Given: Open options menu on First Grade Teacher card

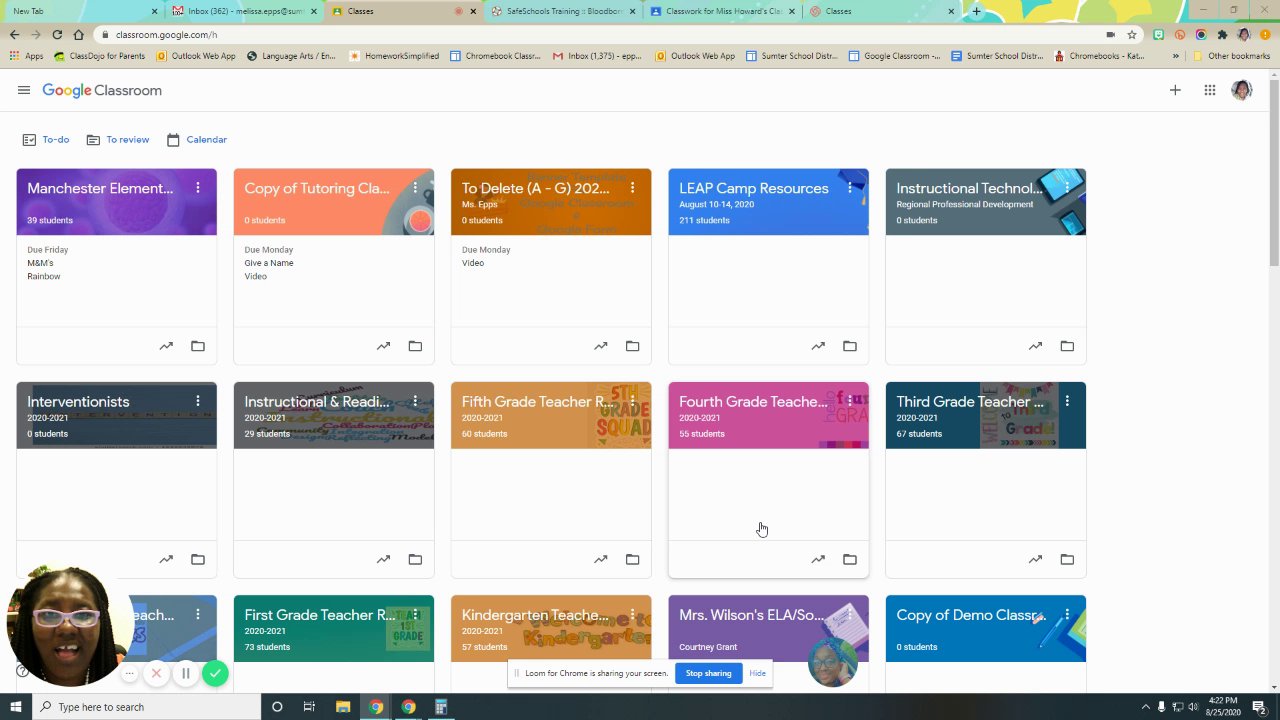Looking at the screenshot, I should (x=415, y=614).
